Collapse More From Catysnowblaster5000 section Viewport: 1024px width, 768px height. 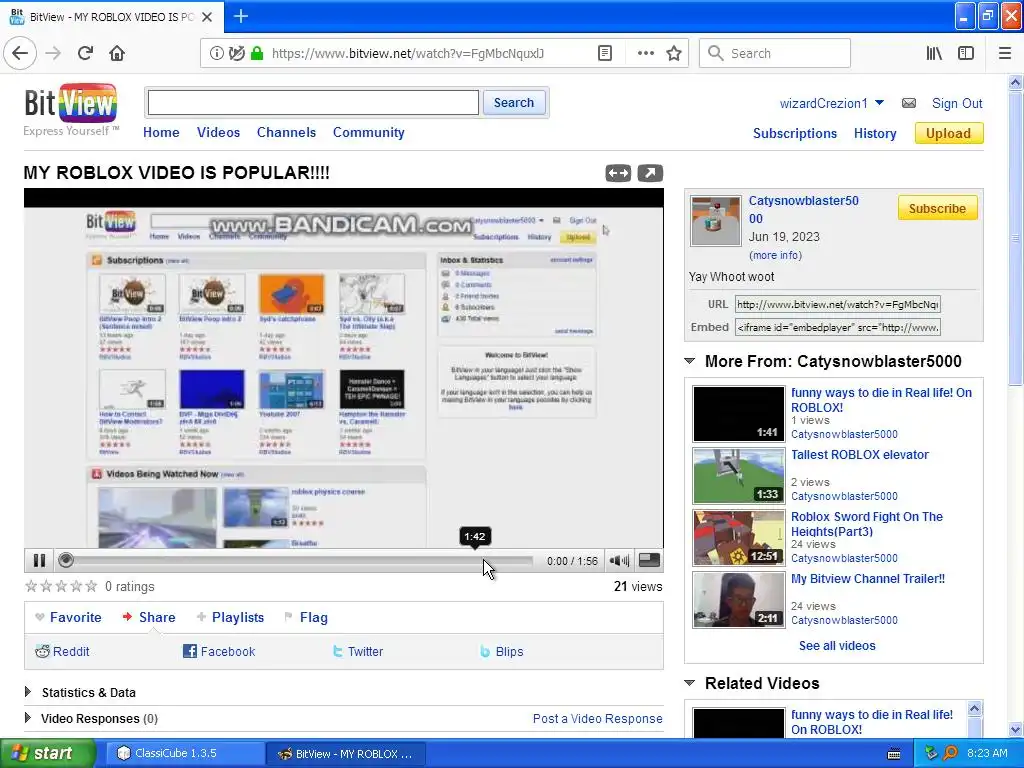pos(690,360)
